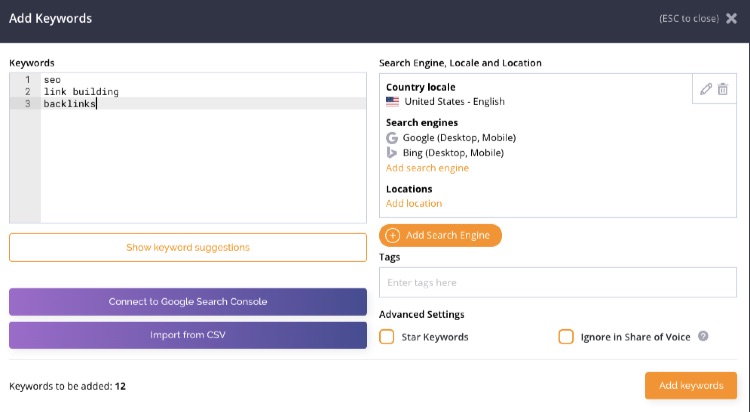750x412 pixels.
Task: Click the Add location link
Action: click(414, 203)
